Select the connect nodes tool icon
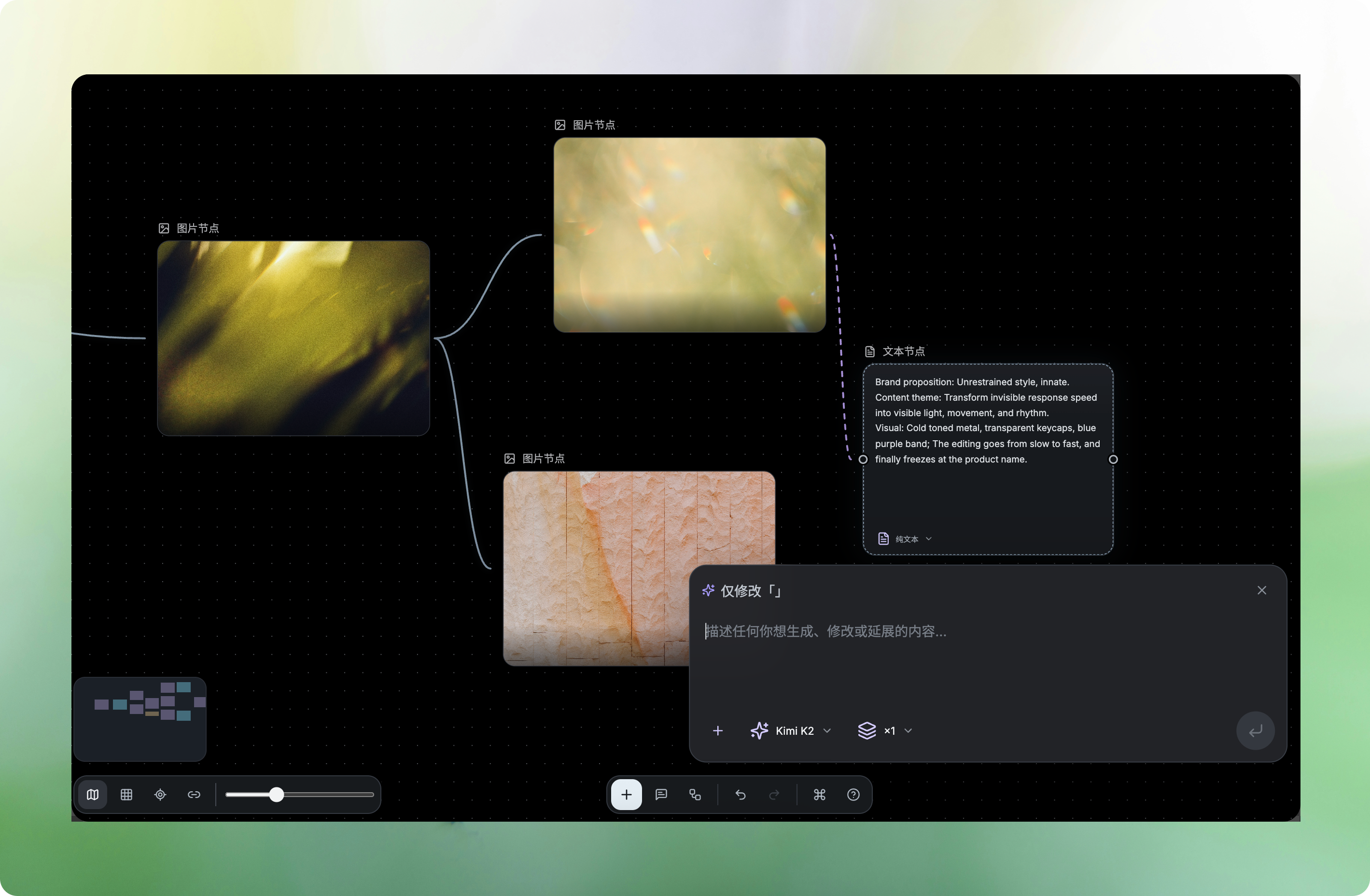The image size is (1370, 896). coord(695,795)
